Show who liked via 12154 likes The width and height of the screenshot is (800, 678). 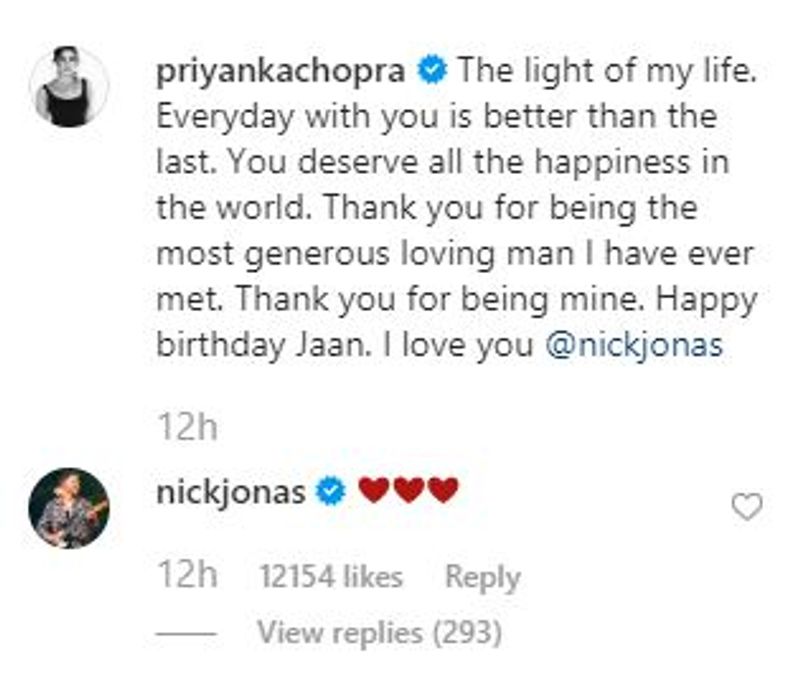[x=330, y=577]
